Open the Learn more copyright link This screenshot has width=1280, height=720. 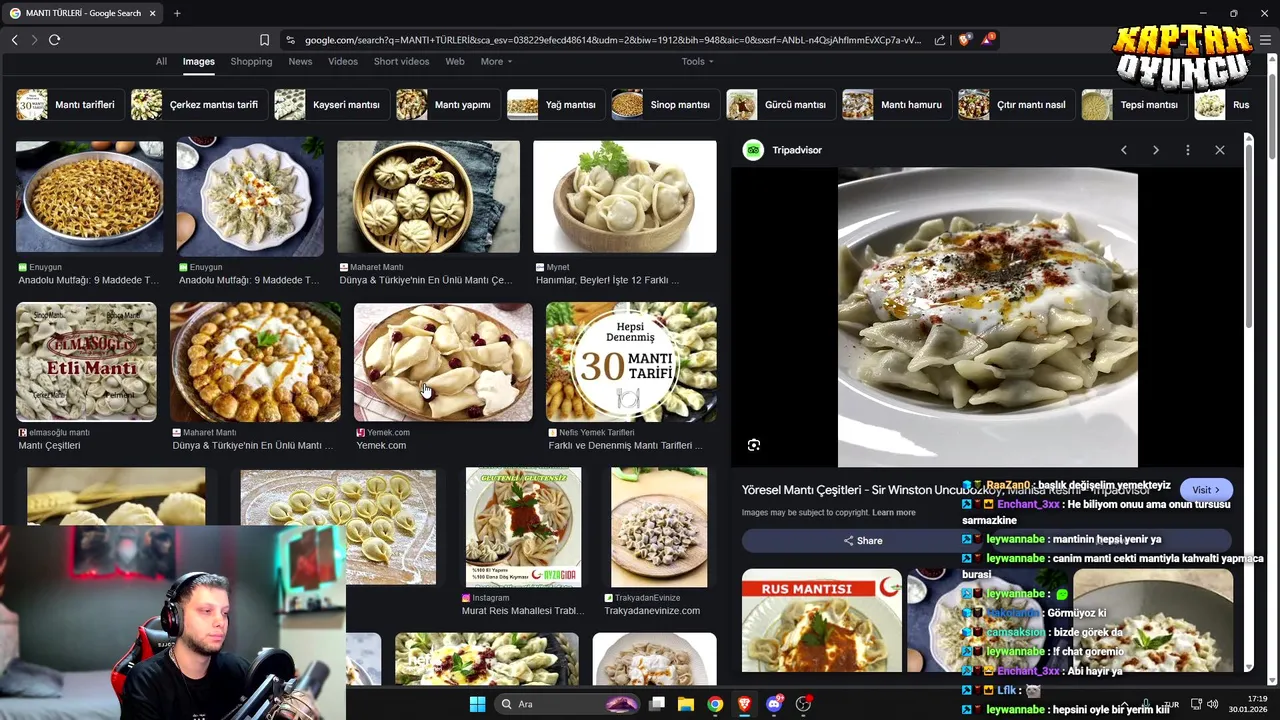[894, 513]
